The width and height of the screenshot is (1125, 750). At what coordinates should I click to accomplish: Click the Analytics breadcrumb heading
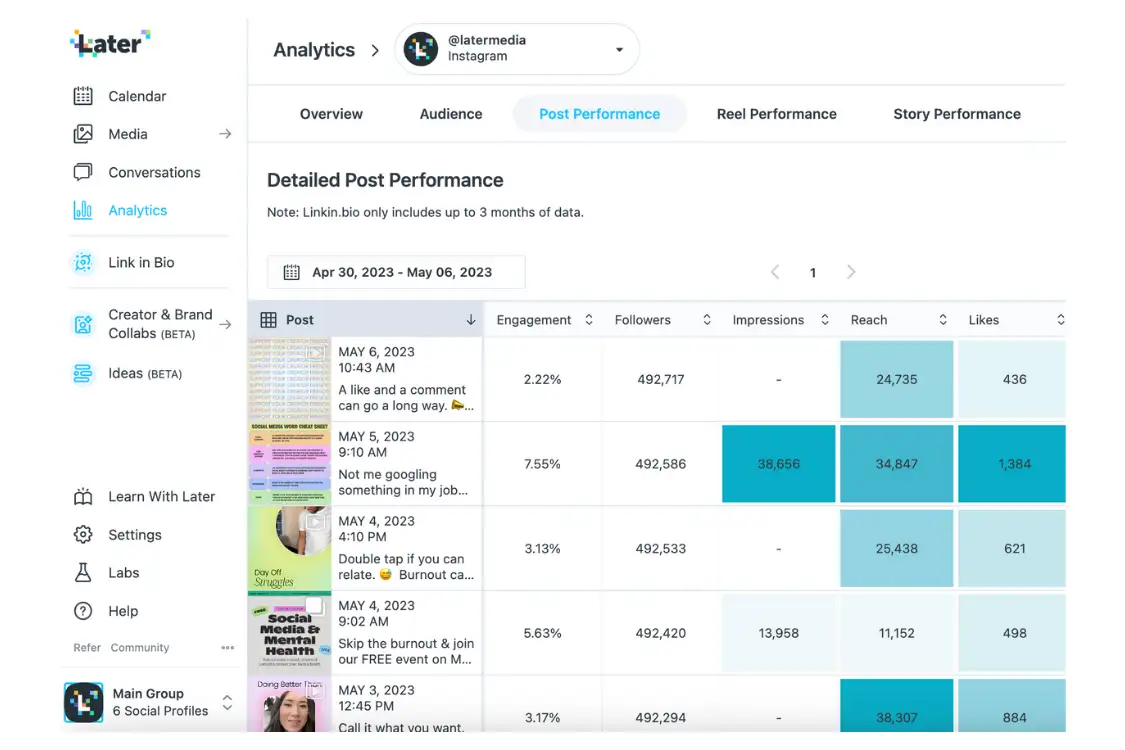[314, 50]
